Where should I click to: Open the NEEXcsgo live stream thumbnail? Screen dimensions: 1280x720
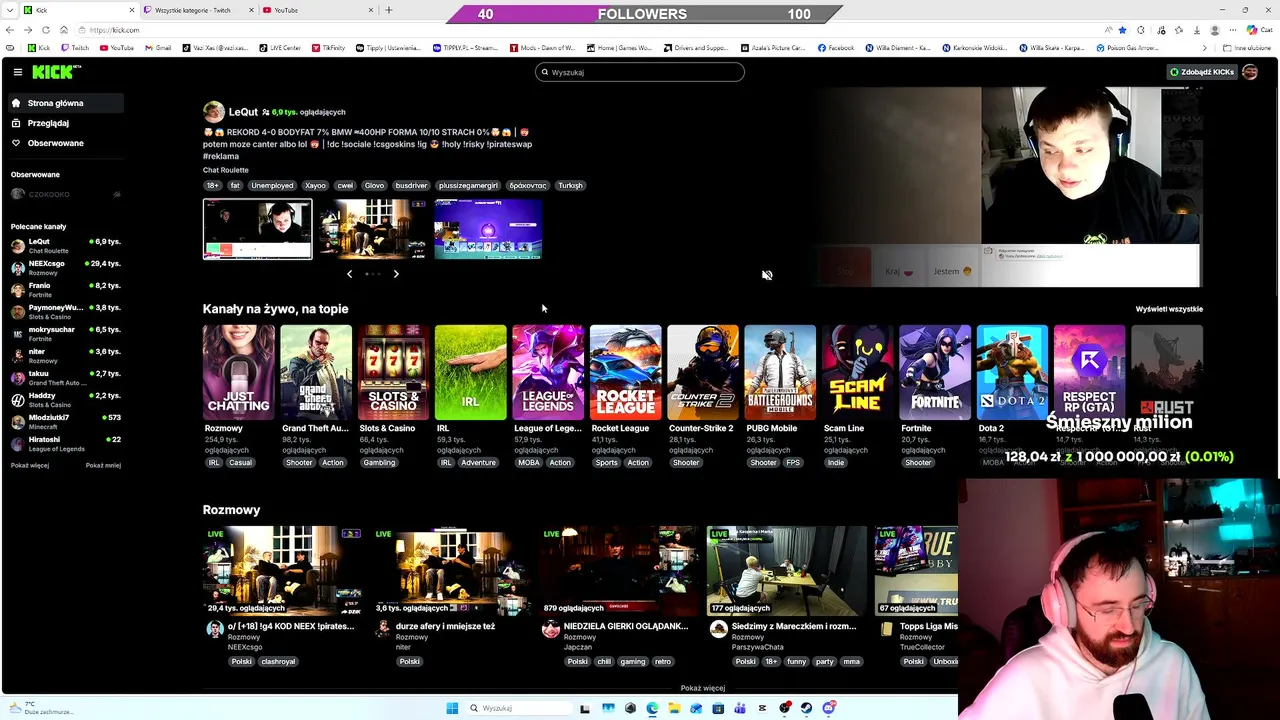(283, 569)
